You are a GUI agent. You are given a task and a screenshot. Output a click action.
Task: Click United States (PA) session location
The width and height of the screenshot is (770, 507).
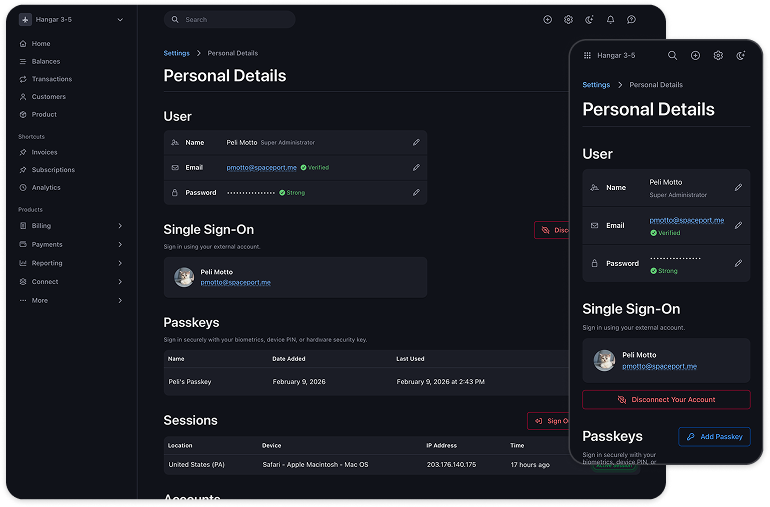pyautogui.click(x=196, y=465)
